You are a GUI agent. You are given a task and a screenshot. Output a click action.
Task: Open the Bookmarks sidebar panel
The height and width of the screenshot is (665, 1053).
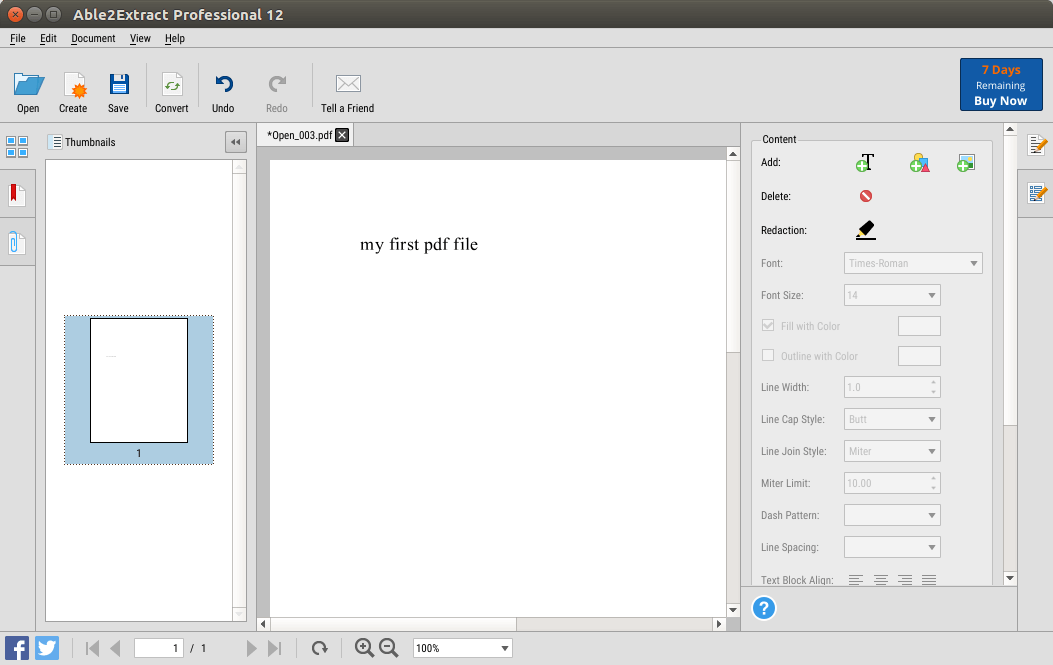pos(17,194)
